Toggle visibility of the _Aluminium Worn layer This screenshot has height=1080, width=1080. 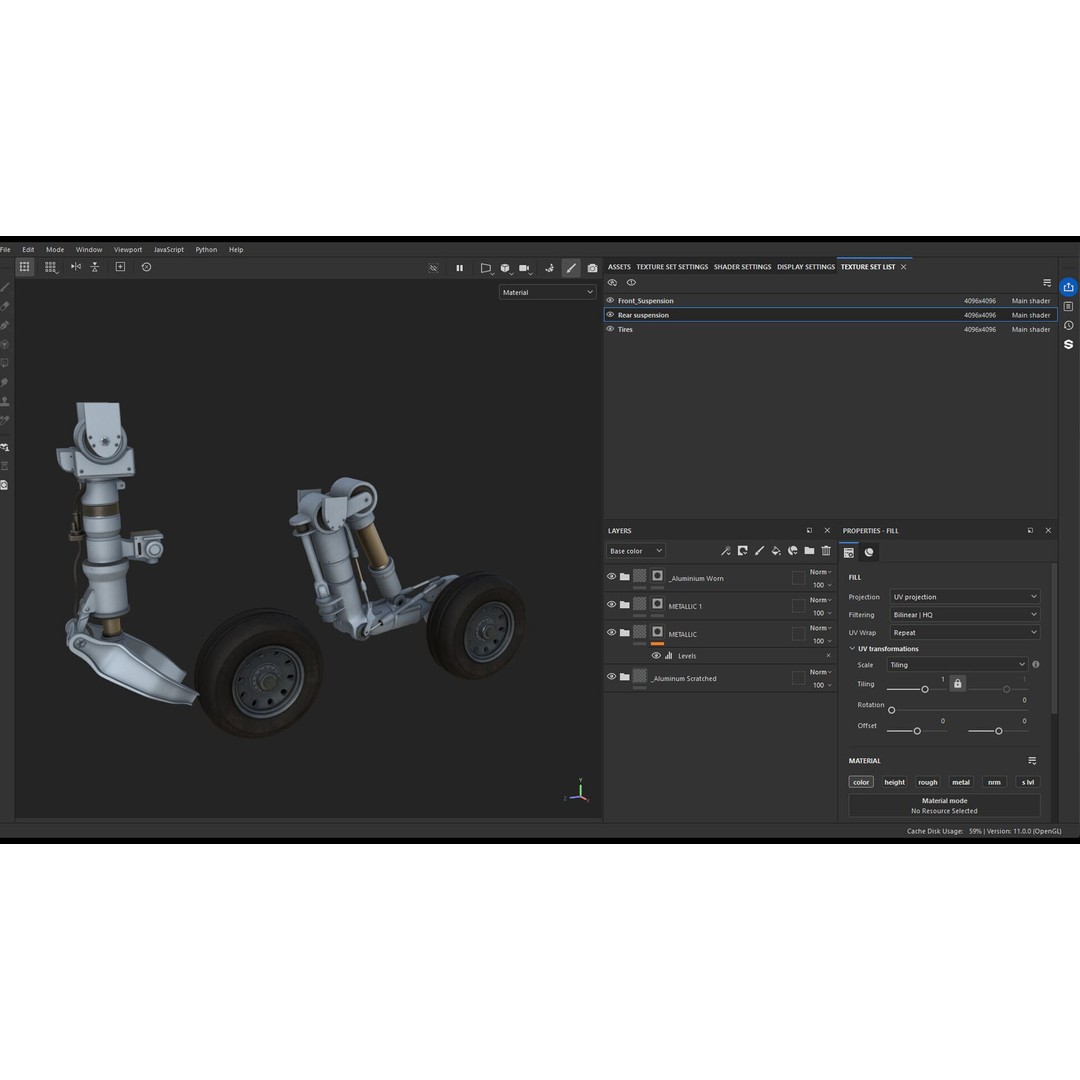click(x=611, y=577)
